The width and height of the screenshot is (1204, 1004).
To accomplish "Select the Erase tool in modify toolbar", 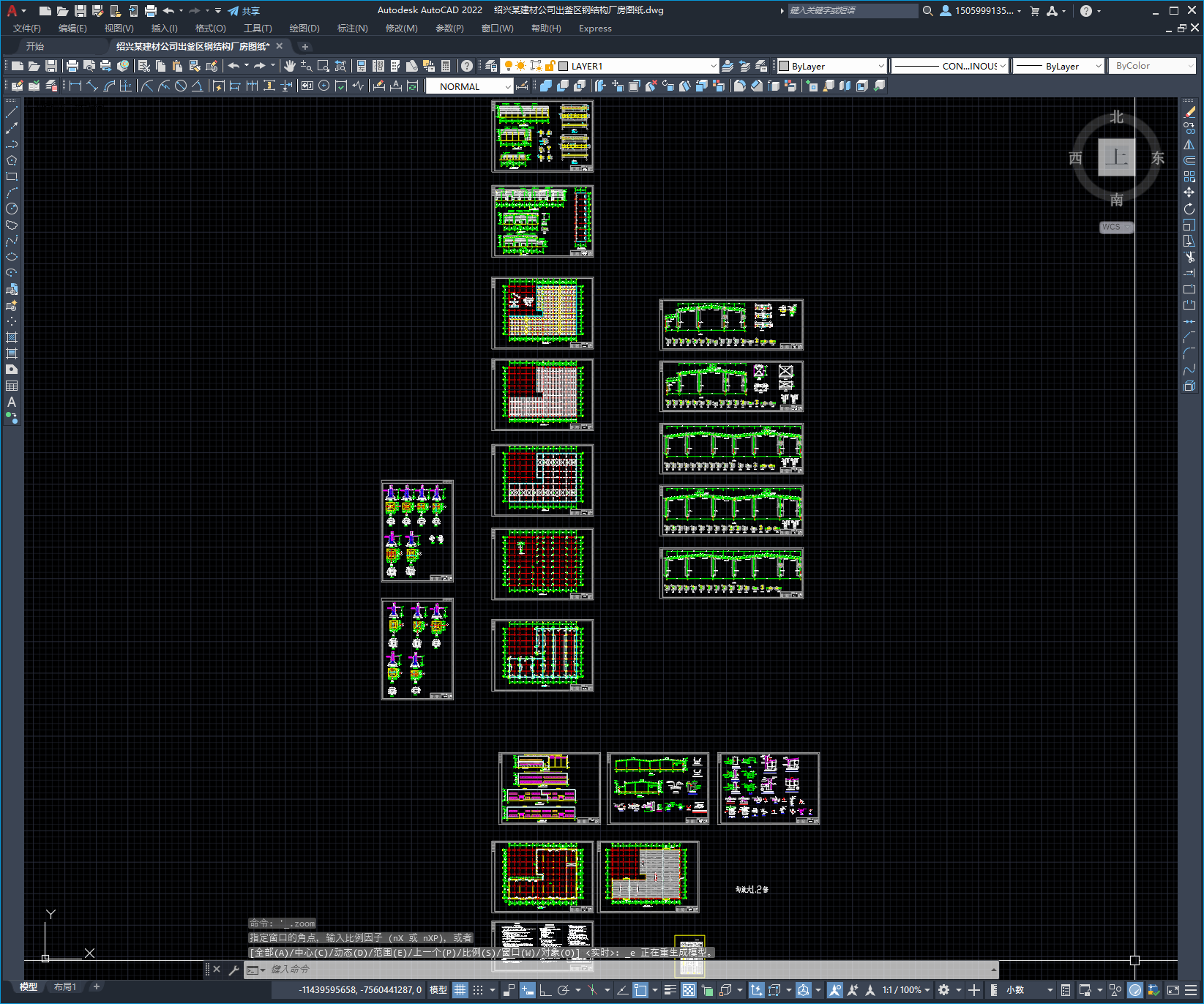I will point(1189,112).
